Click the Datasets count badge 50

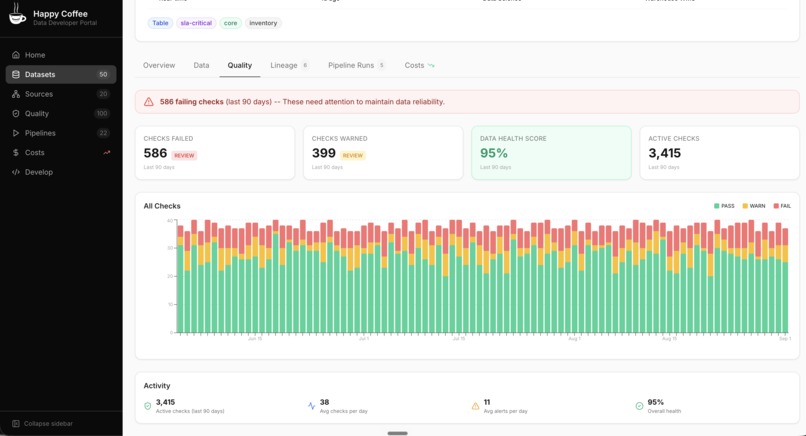[103, 75]
